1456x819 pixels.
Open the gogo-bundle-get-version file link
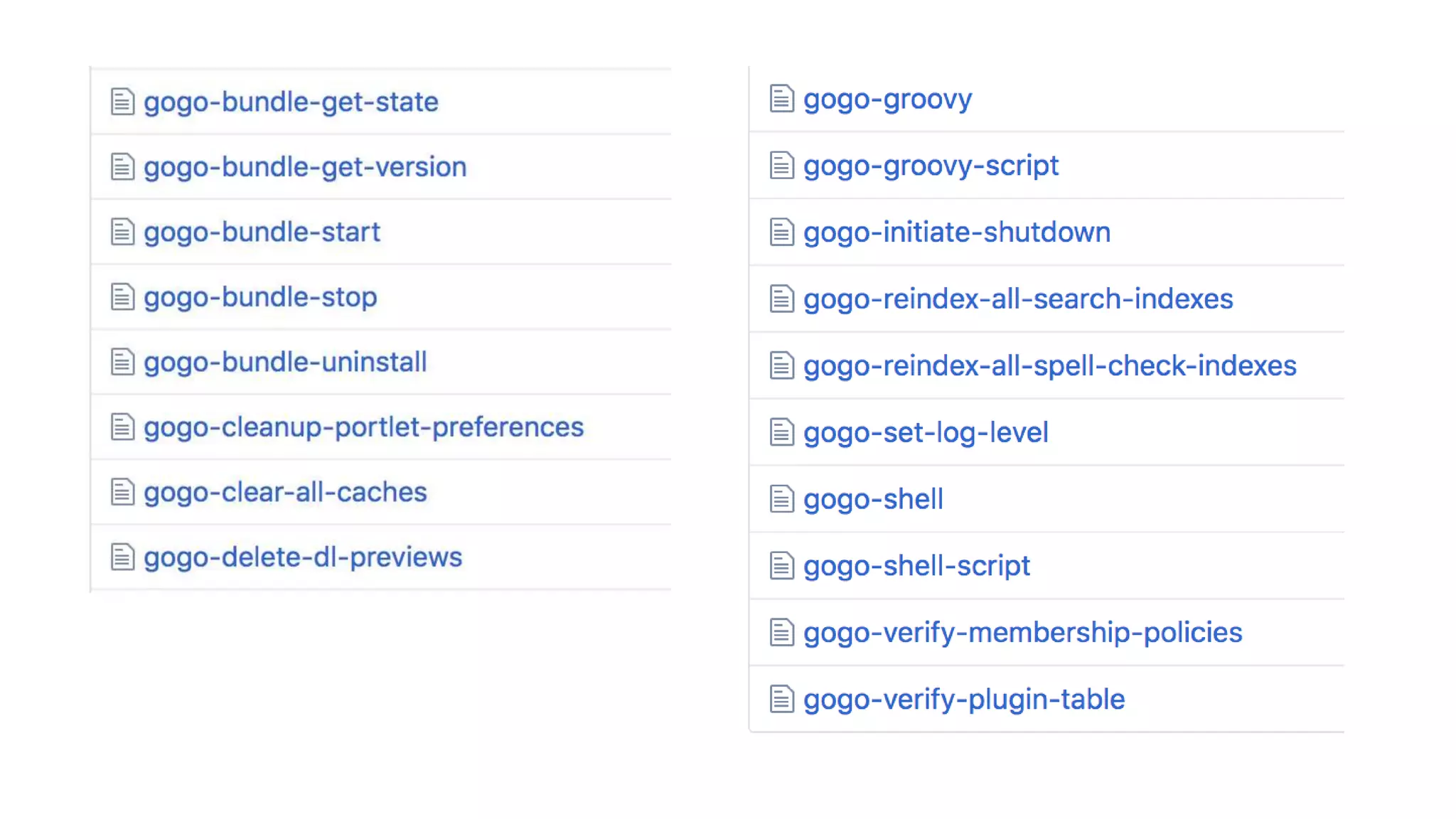[305, 167]
